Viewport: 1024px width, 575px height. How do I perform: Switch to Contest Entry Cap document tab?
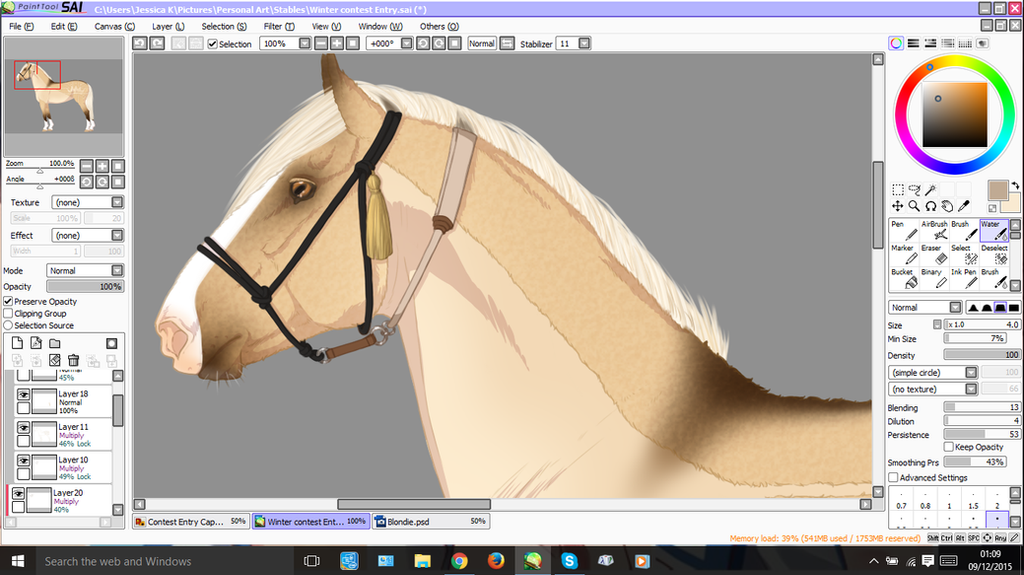[191, 521]
